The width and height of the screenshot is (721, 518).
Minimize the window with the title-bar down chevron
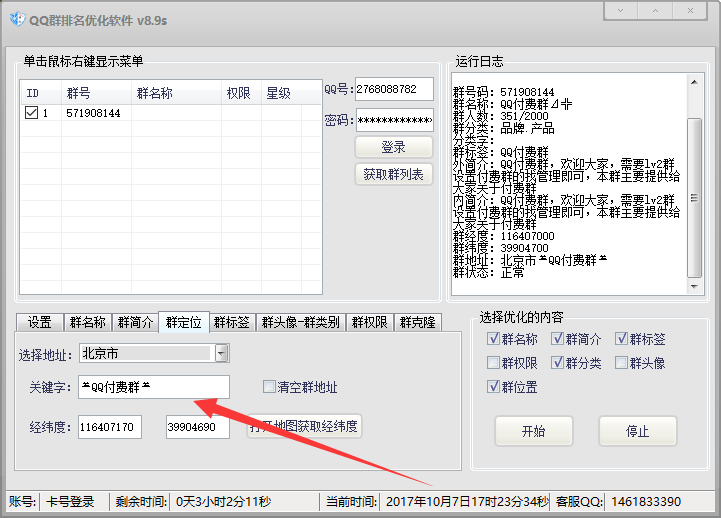[x=620, y=11]
